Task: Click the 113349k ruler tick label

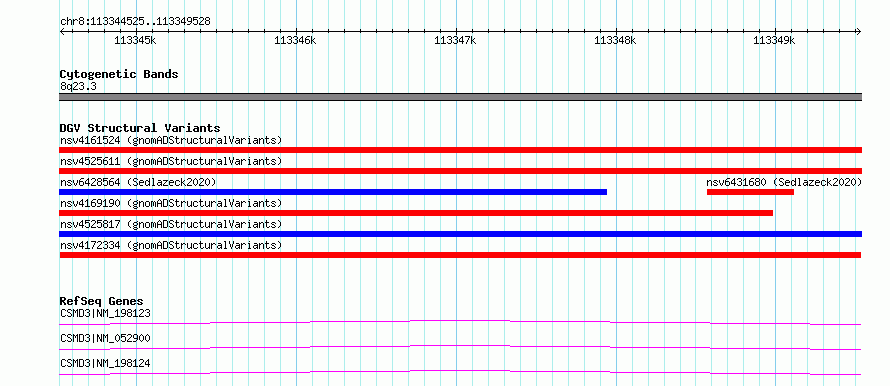Action: click(774, 40)
